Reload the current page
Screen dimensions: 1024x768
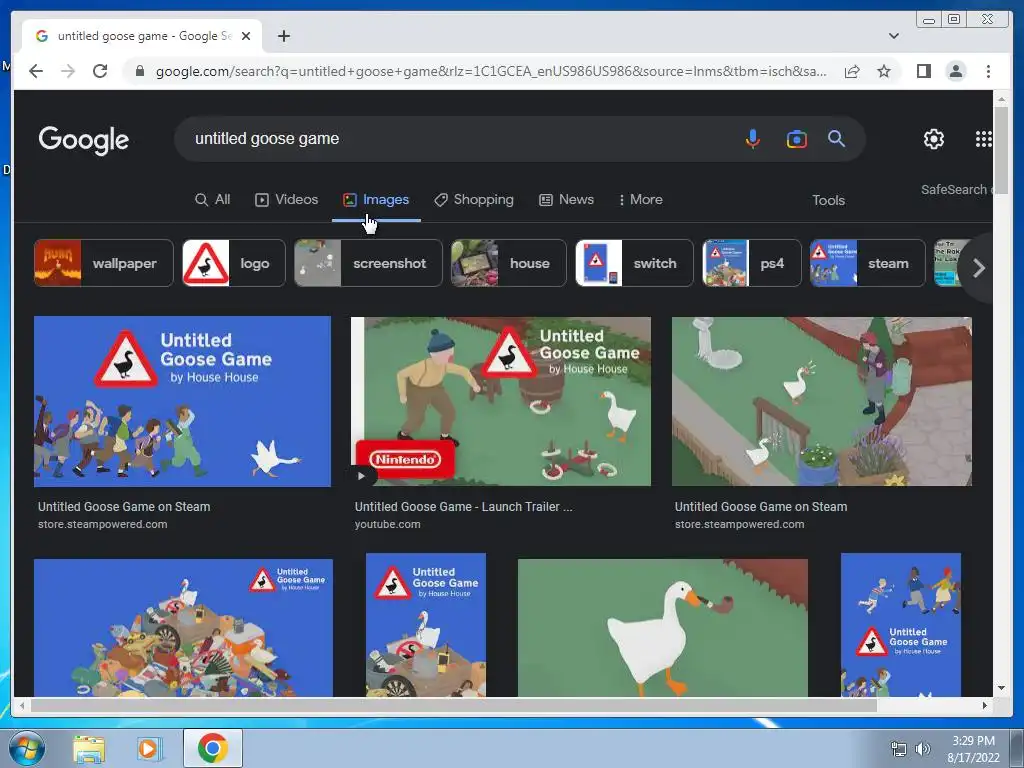(100, 71)
